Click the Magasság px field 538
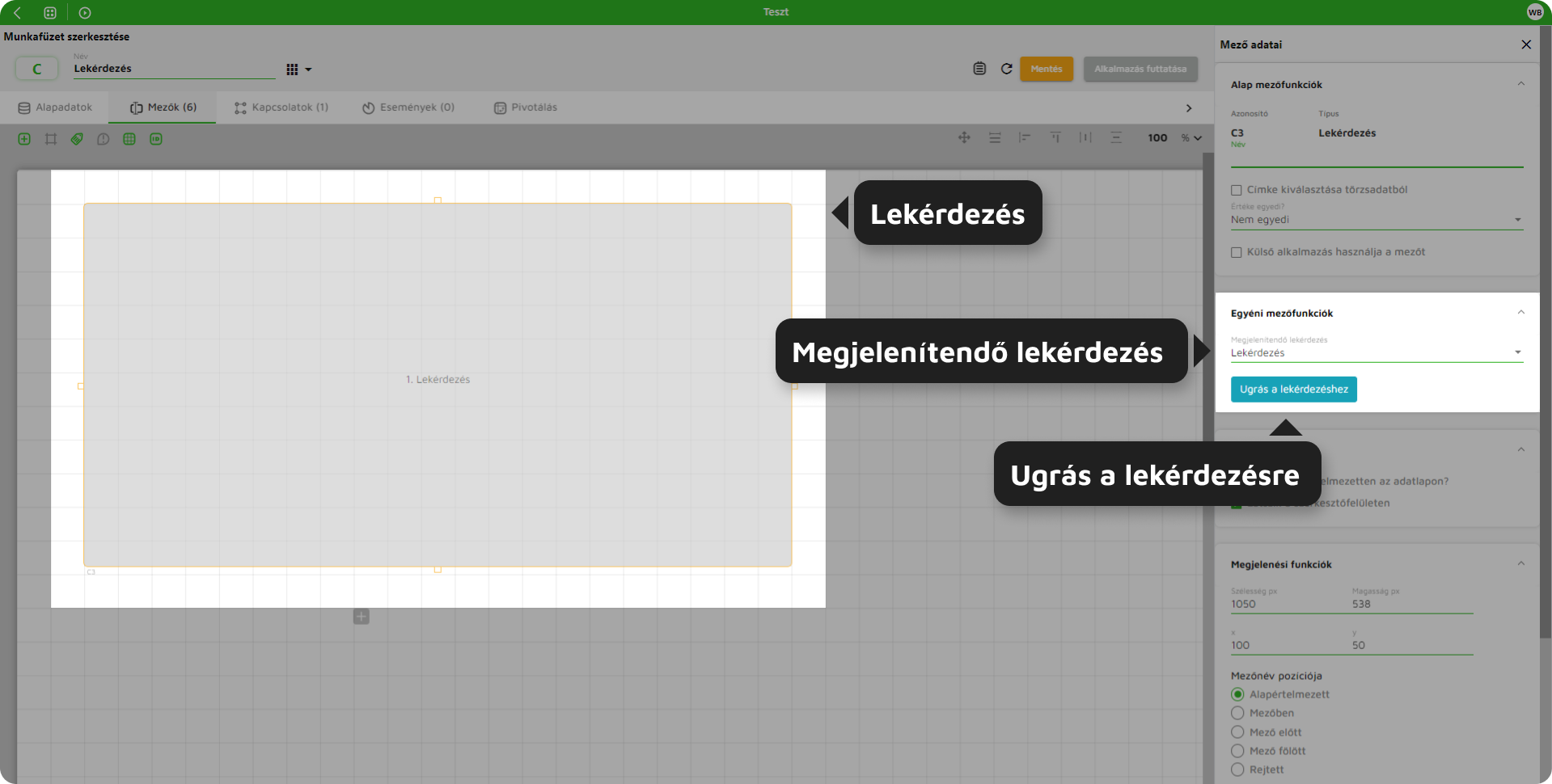 (x=1412, y=604)
